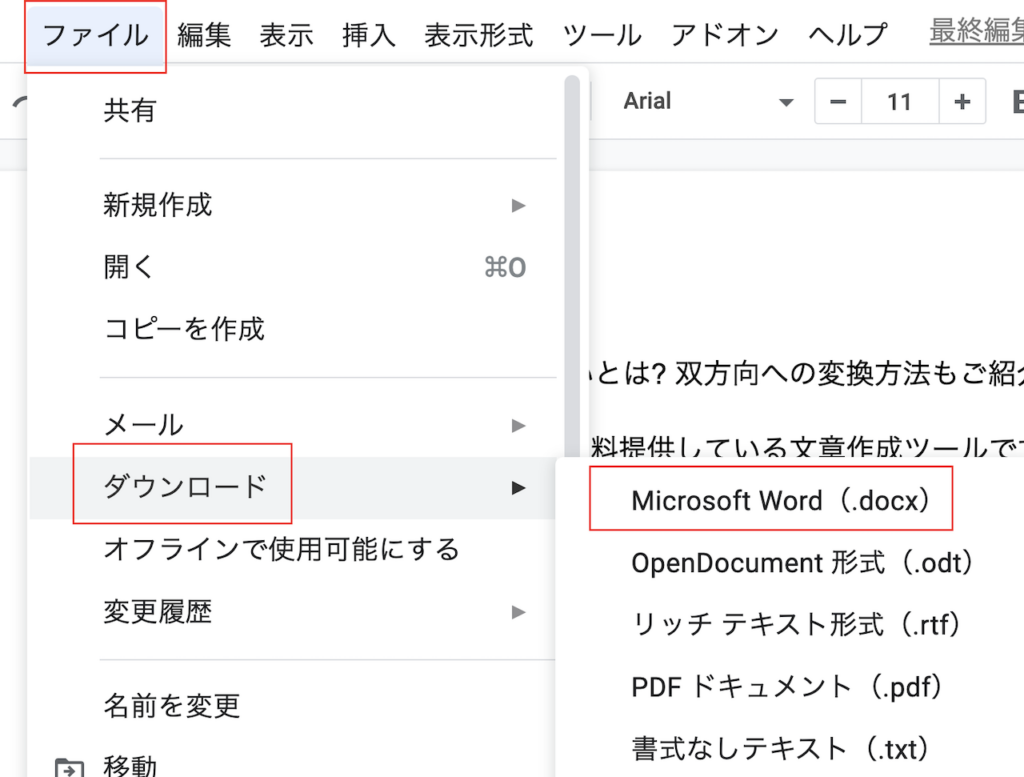Click the file menu scrollbar
Viewport: 1024px width, 777px height.
click(572, 266)
